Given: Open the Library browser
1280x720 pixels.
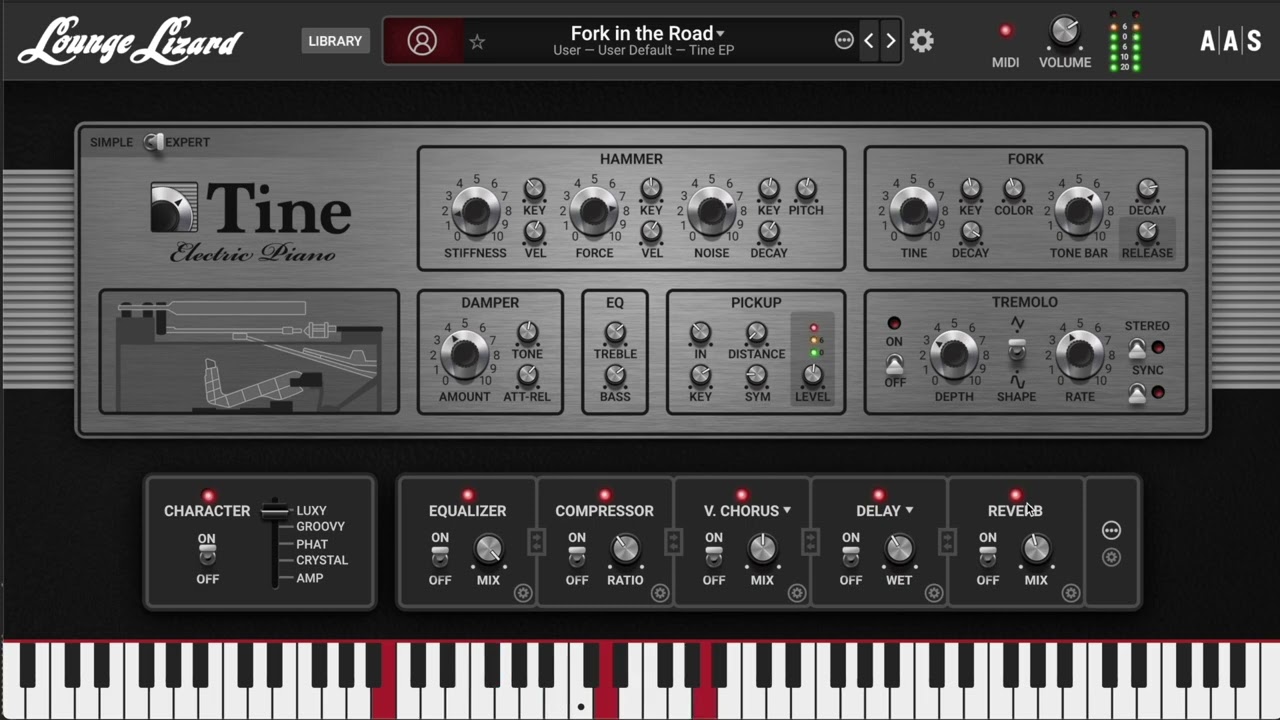Looking at the screenshot, I should 335,41.
